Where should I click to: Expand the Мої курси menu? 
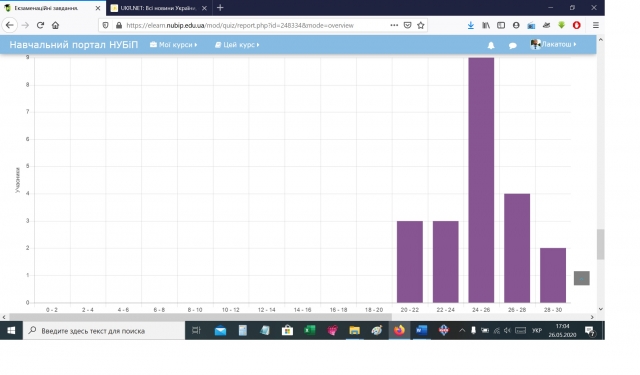(173, 44)
